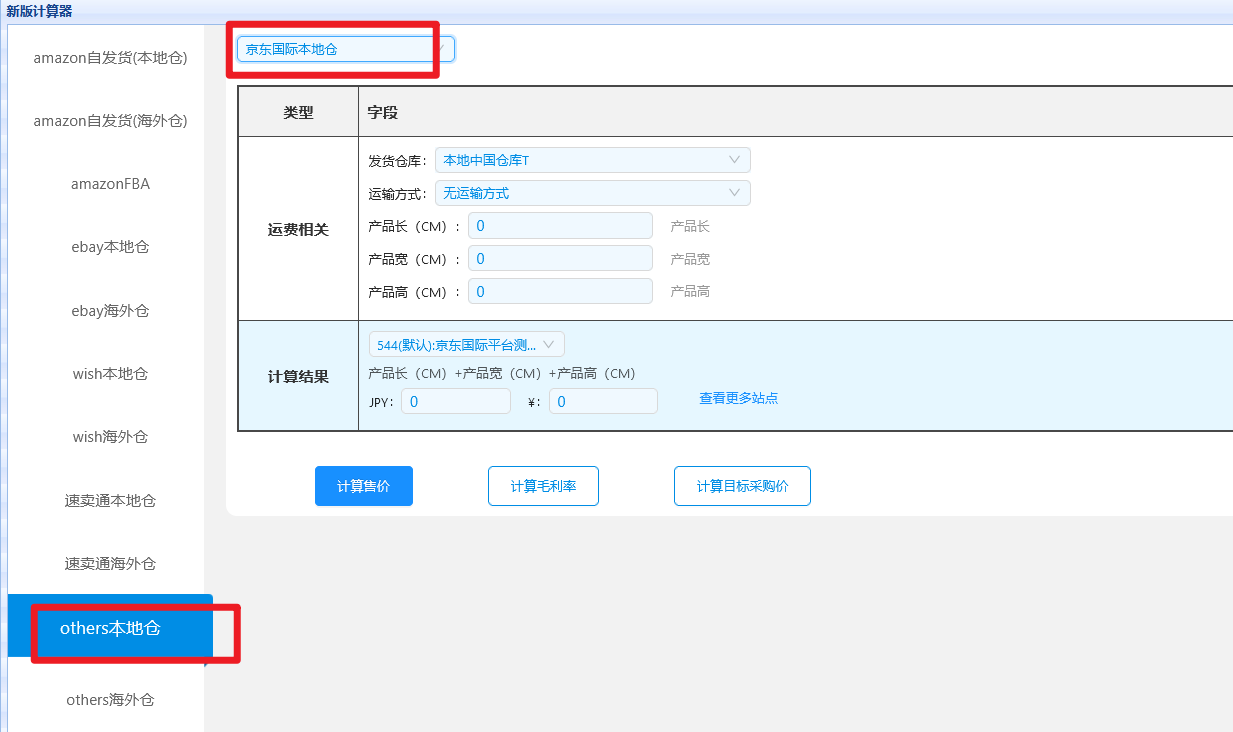The image size is (1233, 732).
Task: Open the 544(默认) site dropdown
Action: 467,344
